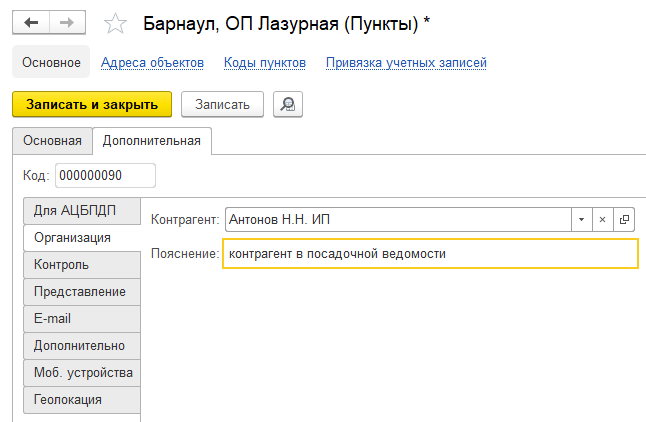The width and height of the screenshot is (646, 422).
Task: Open the Адреса объектов link
Action: point(152,63)
